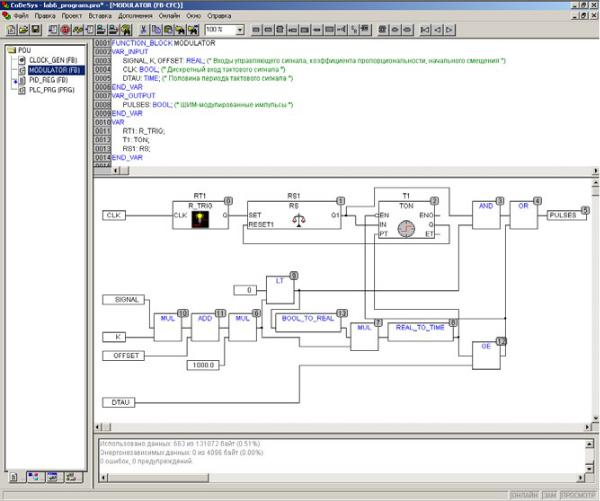Select CLOCK_GEN (FB) in the POU tree
The image size is (600, 501).
pyautogui.click(x=50, y=59)
